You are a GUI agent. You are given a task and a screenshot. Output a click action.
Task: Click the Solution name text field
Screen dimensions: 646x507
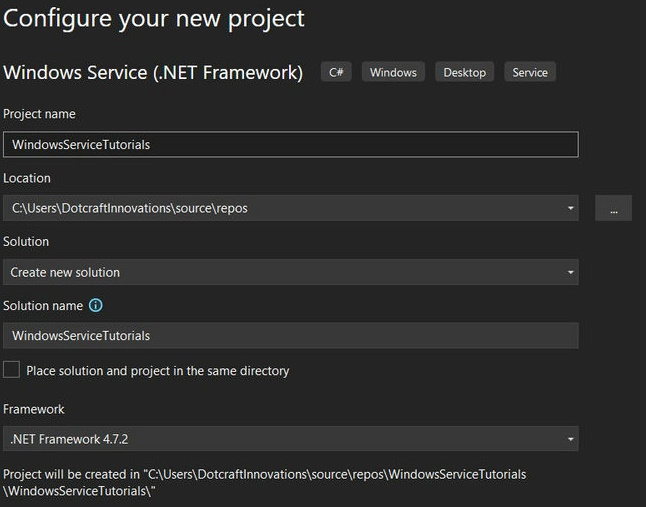(x=290, y=335)
